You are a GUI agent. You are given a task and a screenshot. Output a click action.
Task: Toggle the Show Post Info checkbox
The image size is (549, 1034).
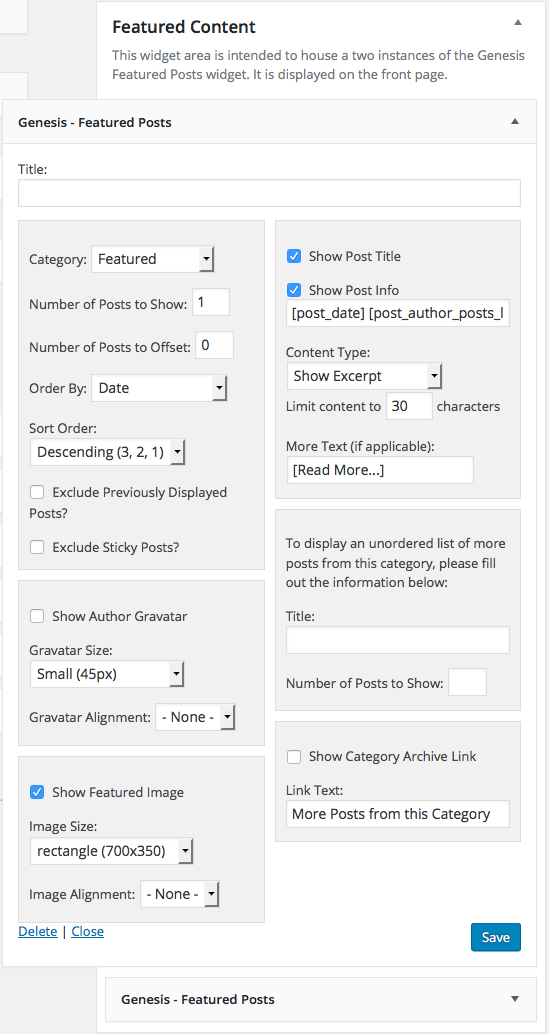tap(294, 290)
